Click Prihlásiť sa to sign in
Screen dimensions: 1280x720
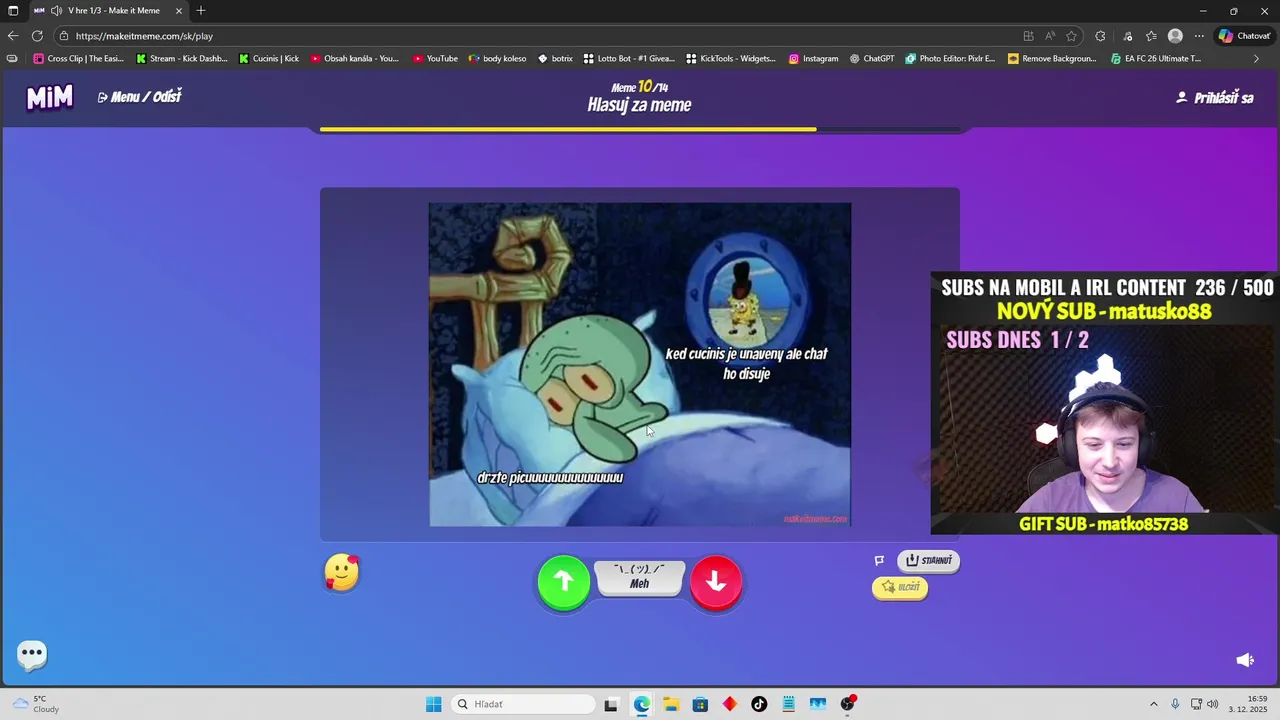[x=1214, y=97]
